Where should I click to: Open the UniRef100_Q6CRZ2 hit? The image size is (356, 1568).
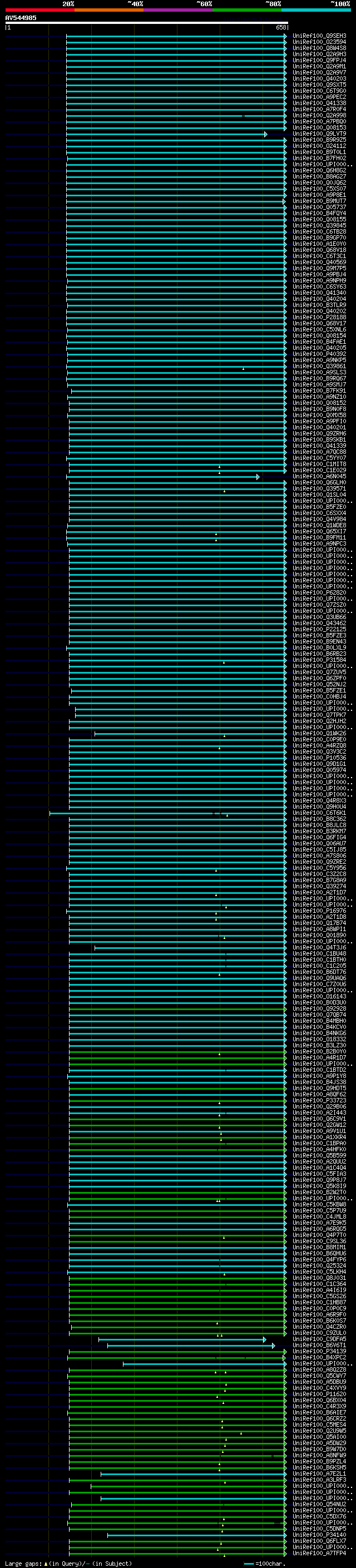319,1418
